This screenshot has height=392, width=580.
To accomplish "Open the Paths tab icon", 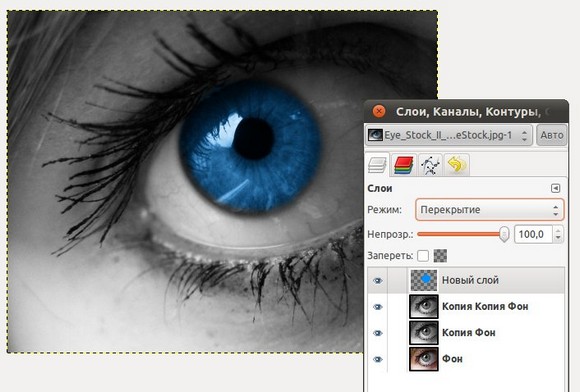I will (x=430, y=165).
